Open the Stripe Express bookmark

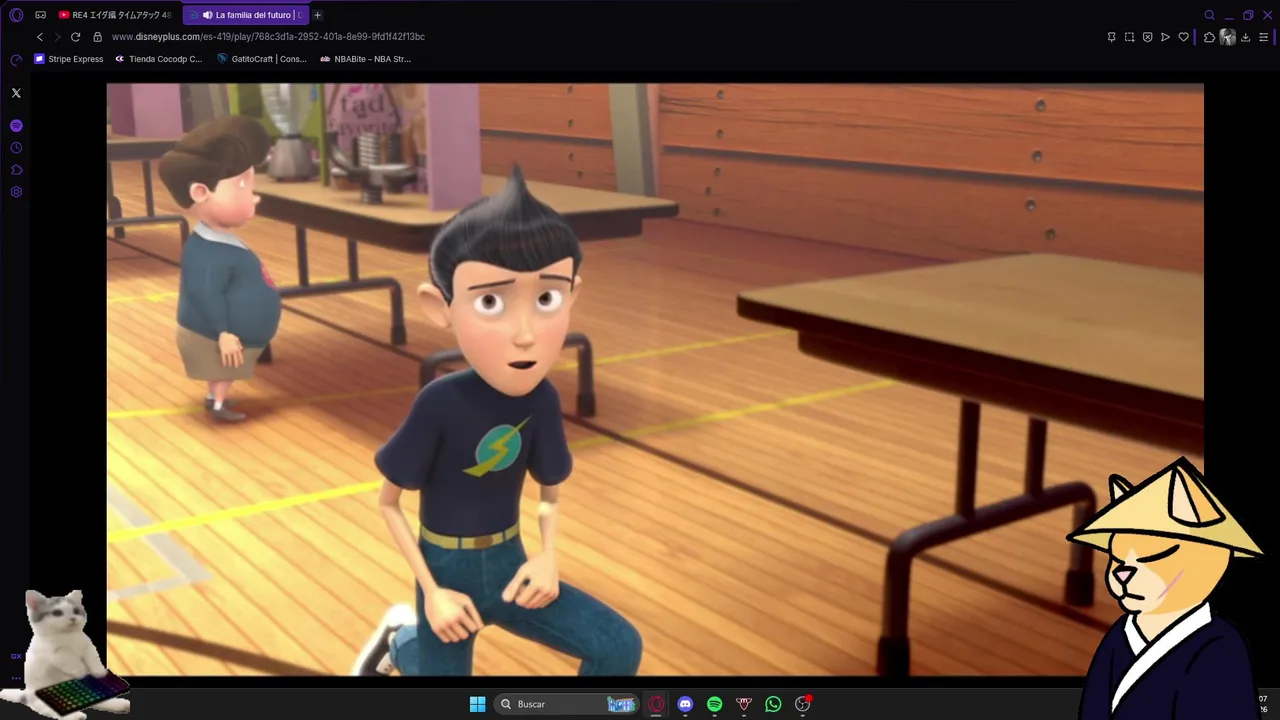[69, 59]
